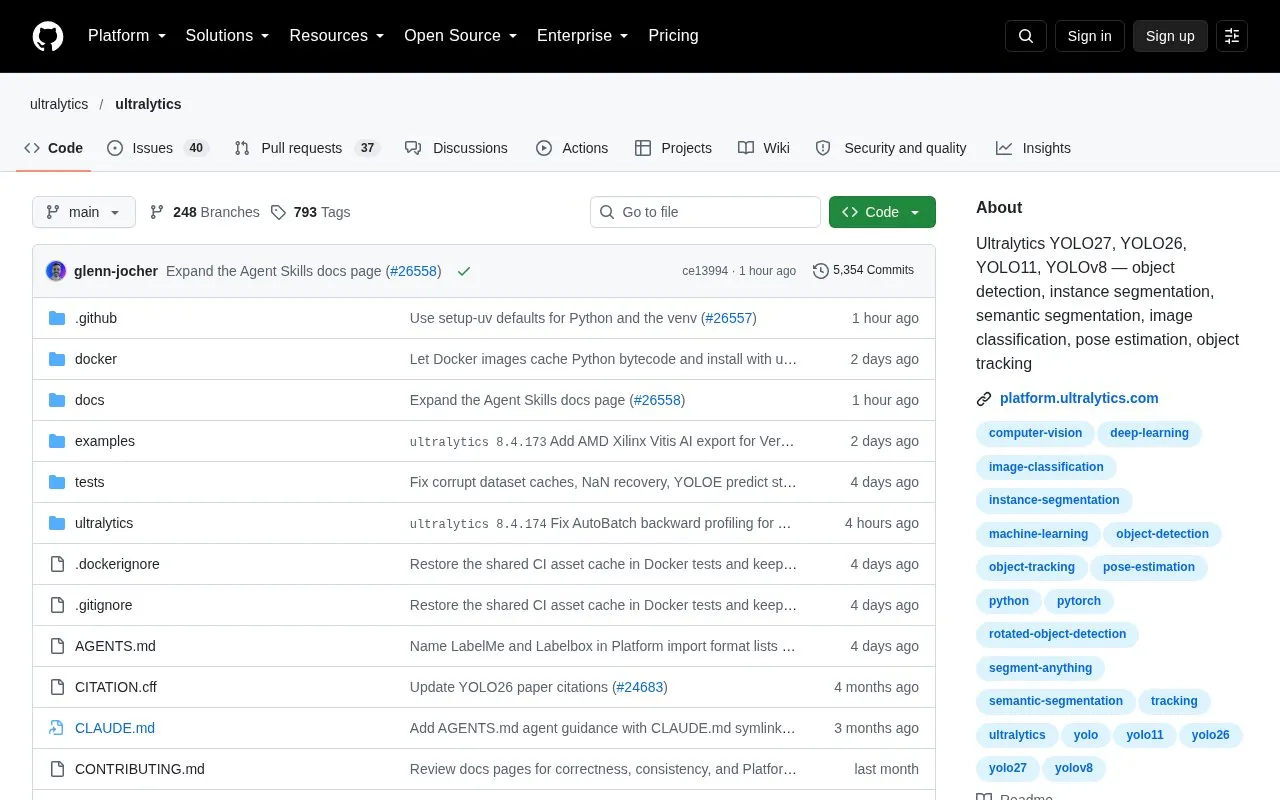Open the CLAUDE.md symlink file
The image size is (1280, 800).
pos(115,728)
